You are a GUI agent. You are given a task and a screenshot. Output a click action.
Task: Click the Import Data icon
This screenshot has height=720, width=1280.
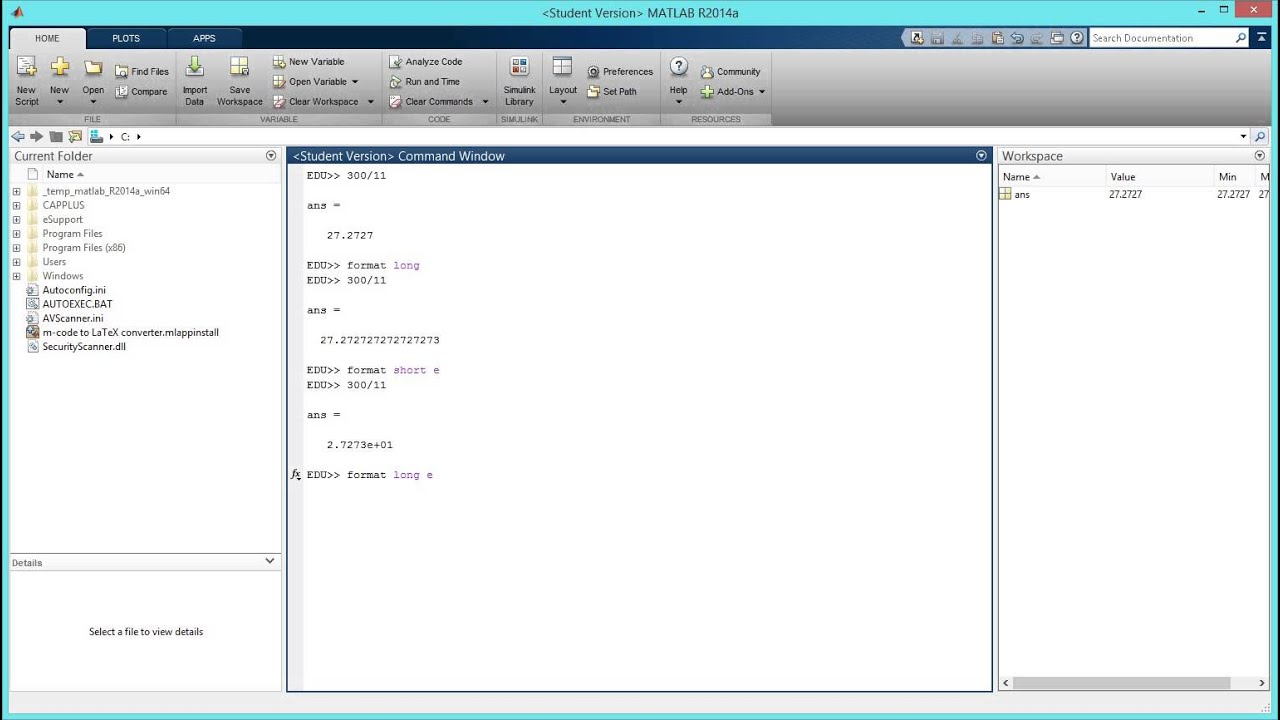(x=194, y=68)
